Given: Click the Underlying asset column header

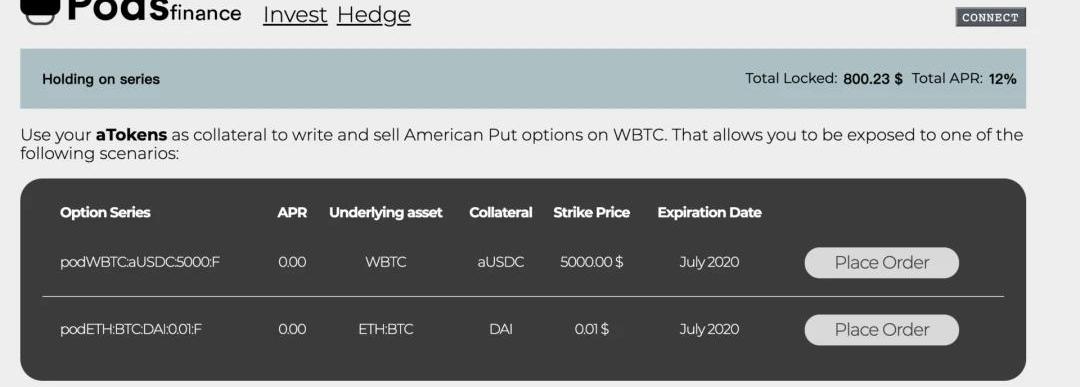Looking at the screenshot, I should coord(386,213).
